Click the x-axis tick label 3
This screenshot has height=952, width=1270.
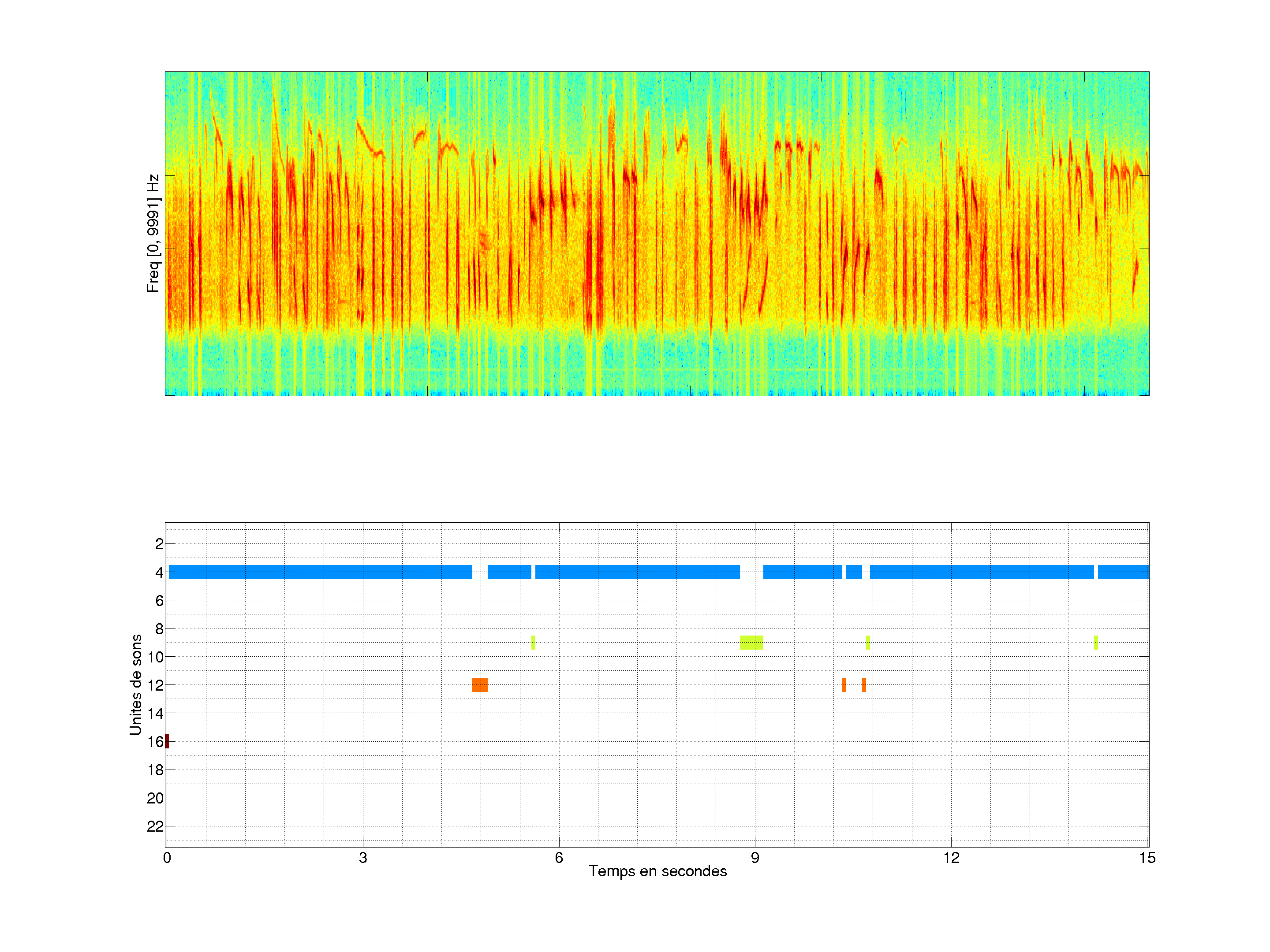[x=363, y=858]
